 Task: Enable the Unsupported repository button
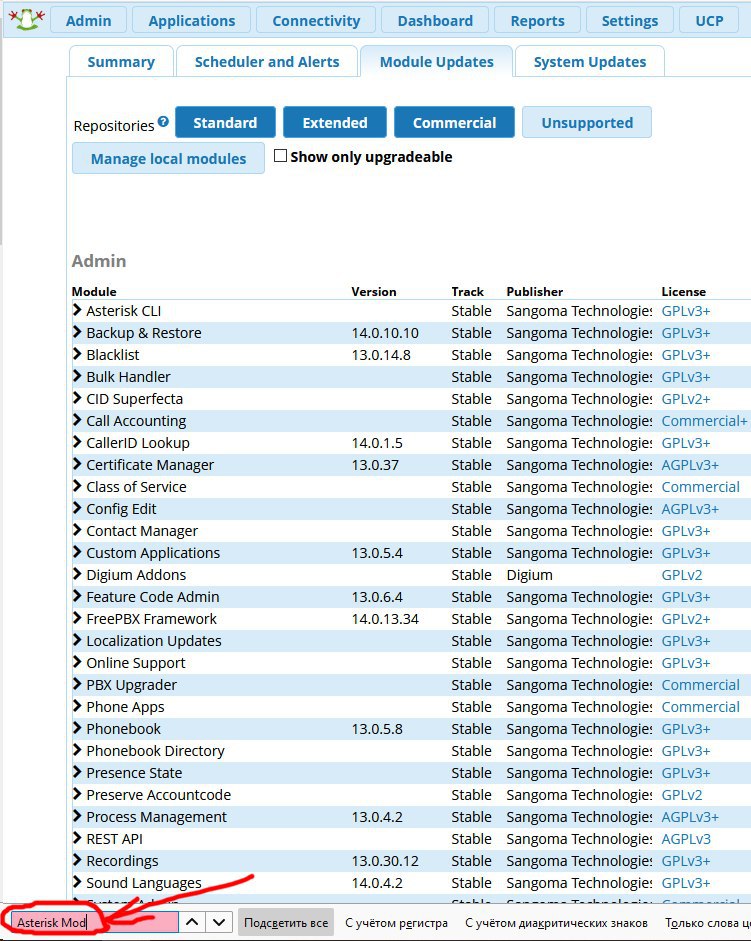click(x=587, y=122)
